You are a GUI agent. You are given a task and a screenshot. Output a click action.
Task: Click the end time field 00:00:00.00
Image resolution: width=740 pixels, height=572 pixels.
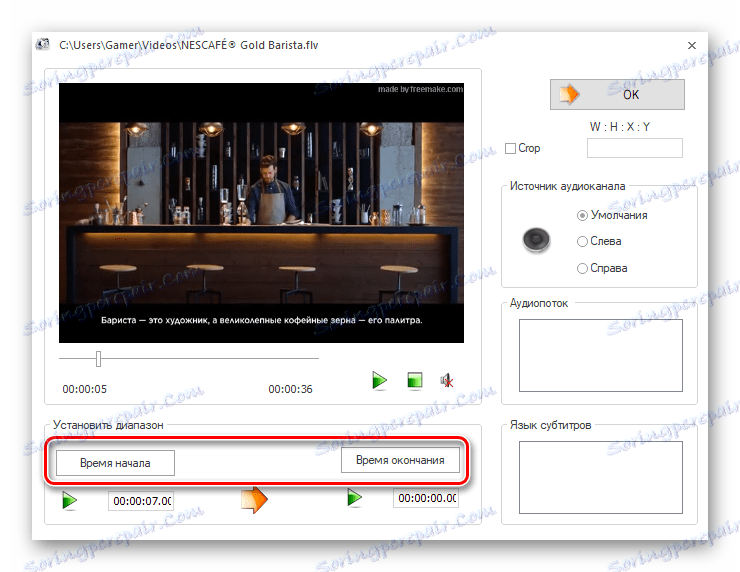coord(426,498)
